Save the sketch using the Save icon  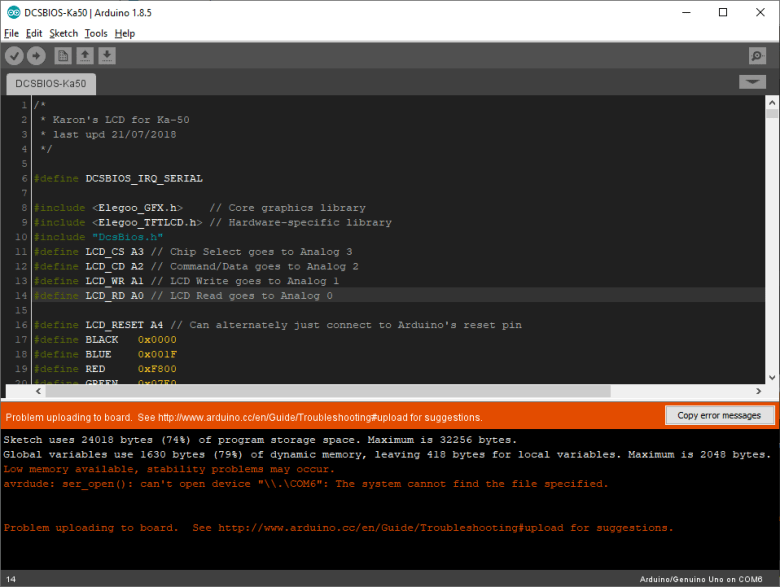coord(107,56)
